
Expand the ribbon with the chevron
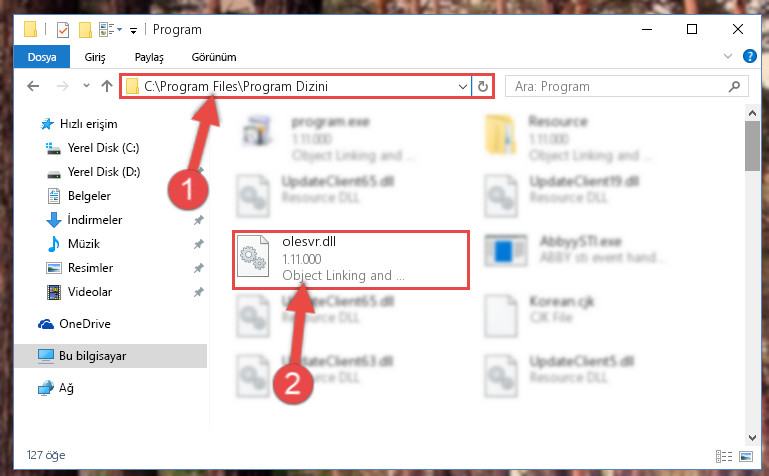click(728, 56)
